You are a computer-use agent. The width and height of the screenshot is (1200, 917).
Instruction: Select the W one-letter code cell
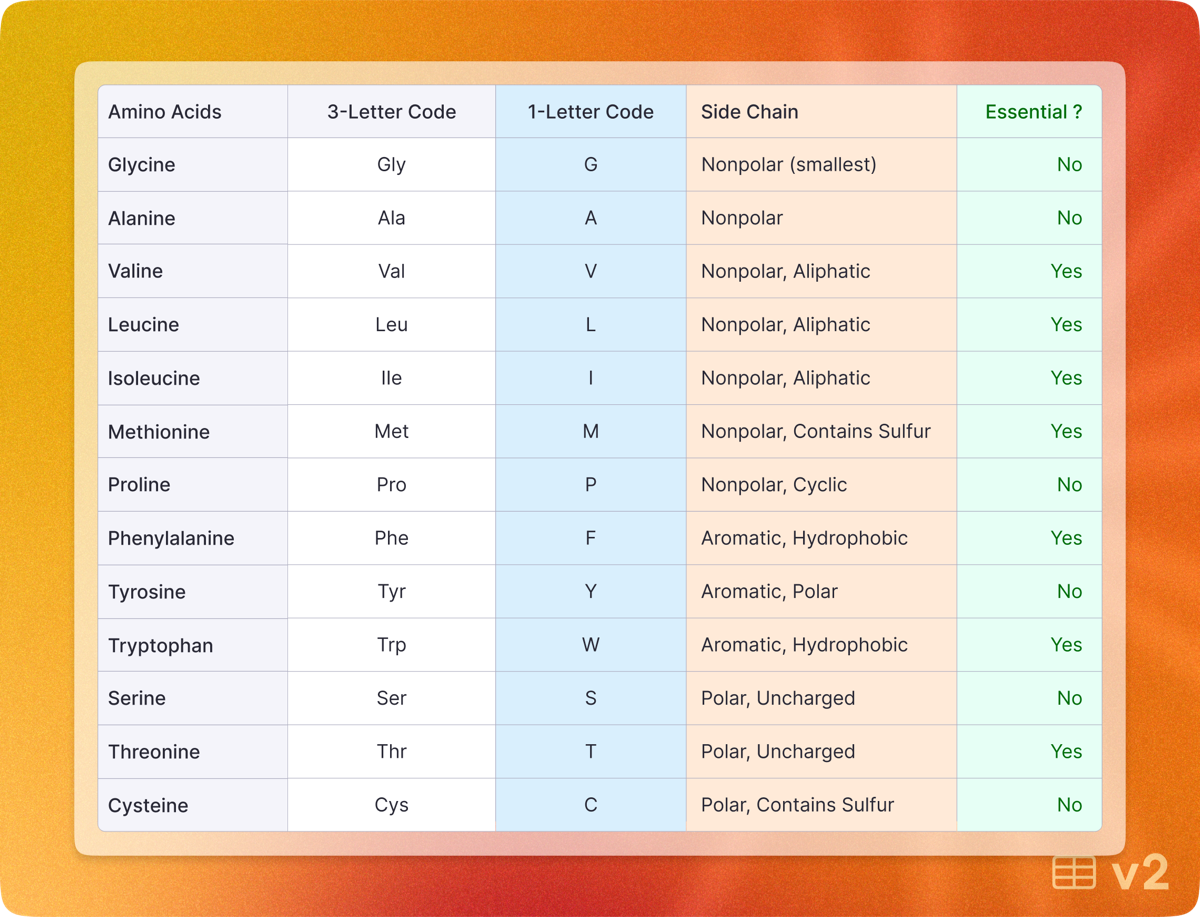[x=591, y=645]
